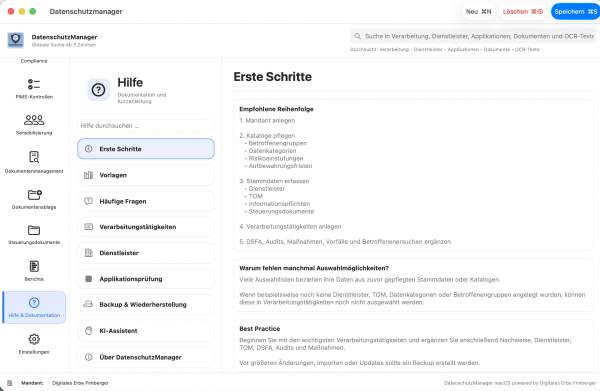Click the Backup & Wiederherstellung drive icon
This screenshot has height=391, width=600.
pyautogui.click(x=88, y=305)
